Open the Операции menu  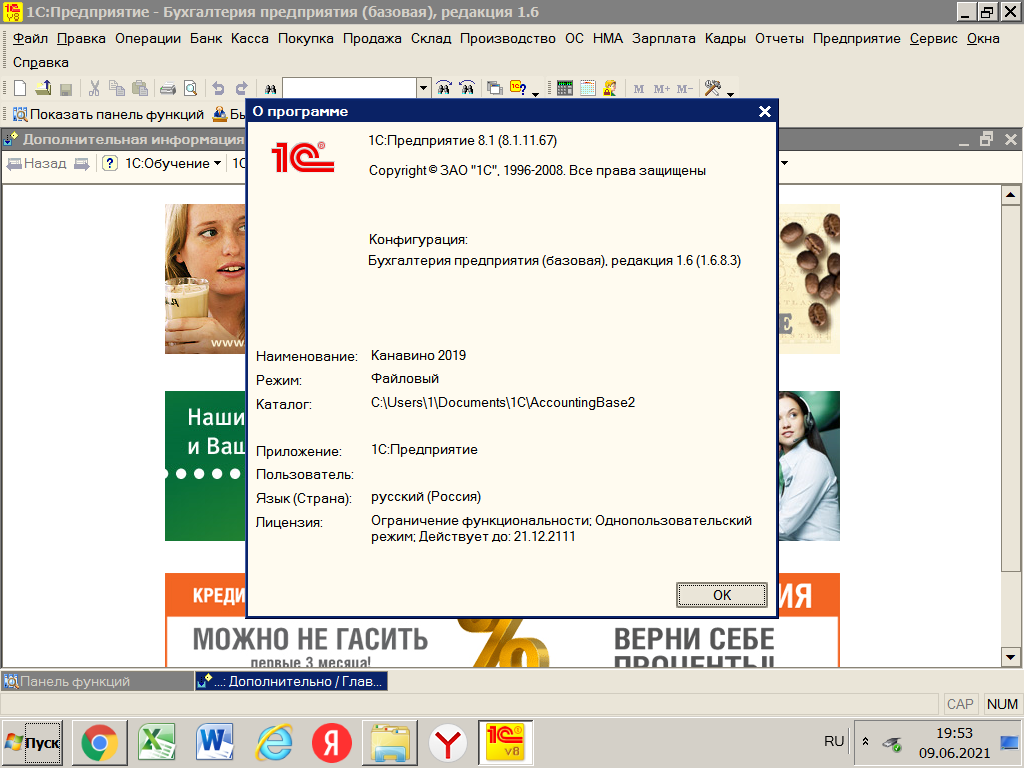click(148, 39)
